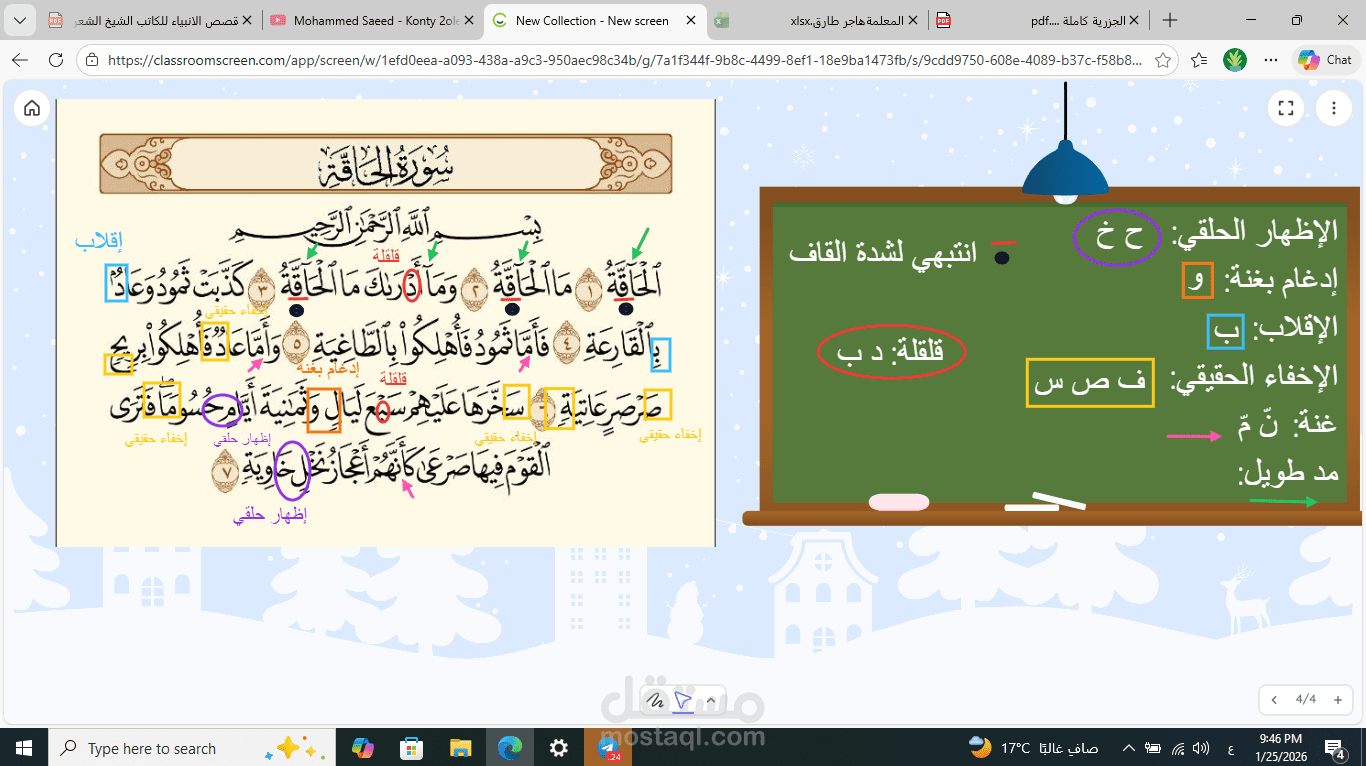Click the 4/4 page indicator

(1306, 700)
